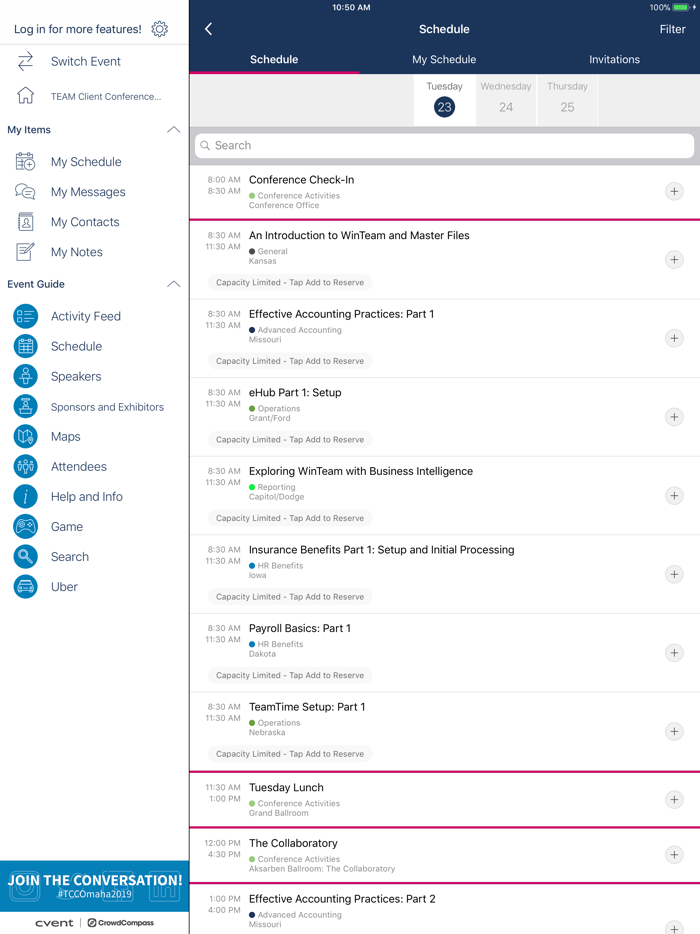Tap the home icon for TEAM Client Conference
Screen dimensions: 700x934
click(26, 95)
